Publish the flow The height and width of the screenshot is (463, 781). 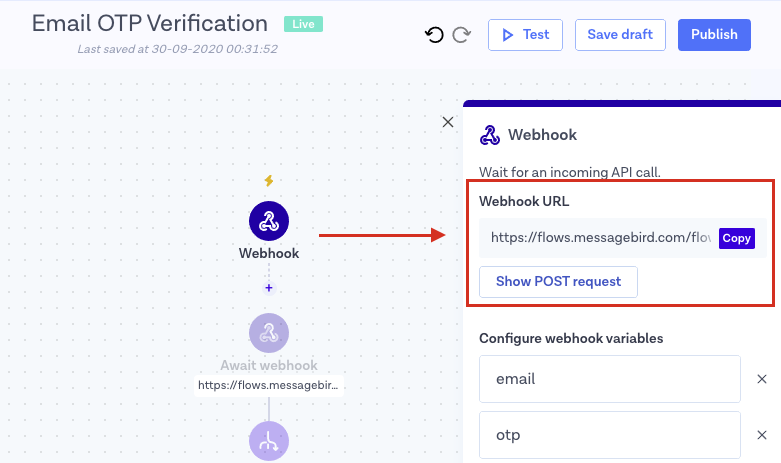(x=714, y=35)
